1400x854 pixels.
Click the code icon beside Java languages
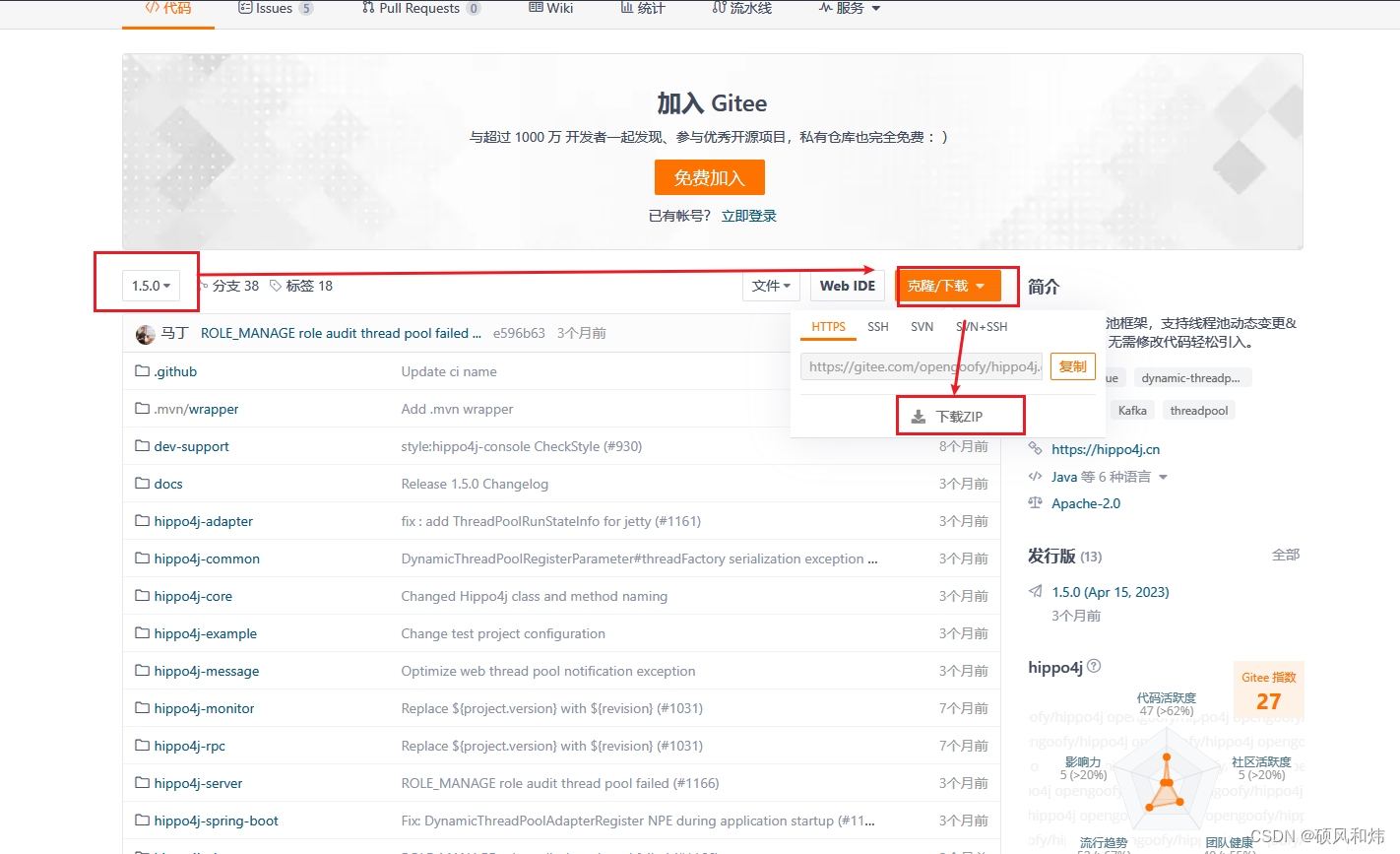(x=1035, y=476)
